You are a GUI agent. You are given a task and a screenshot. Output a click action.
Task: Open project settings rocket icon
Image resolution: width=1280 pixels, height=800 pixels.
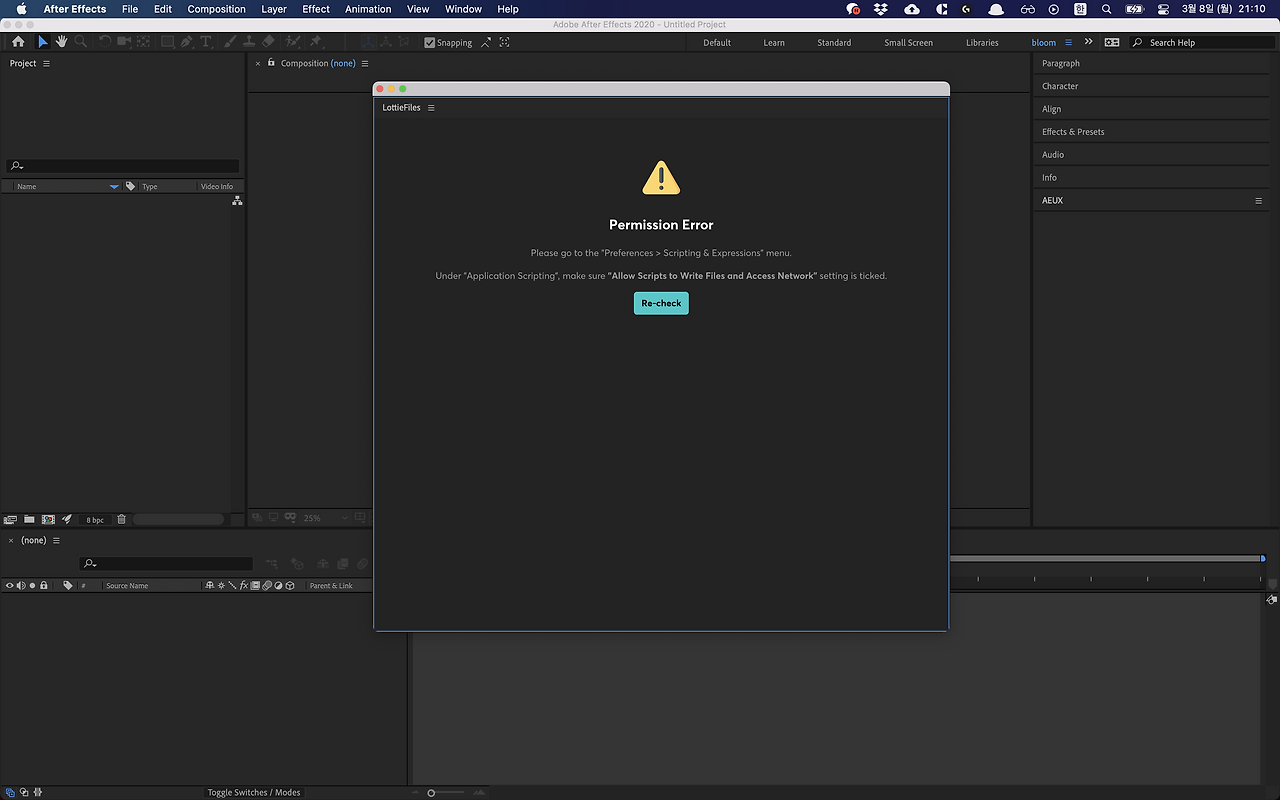pos(67,519)
